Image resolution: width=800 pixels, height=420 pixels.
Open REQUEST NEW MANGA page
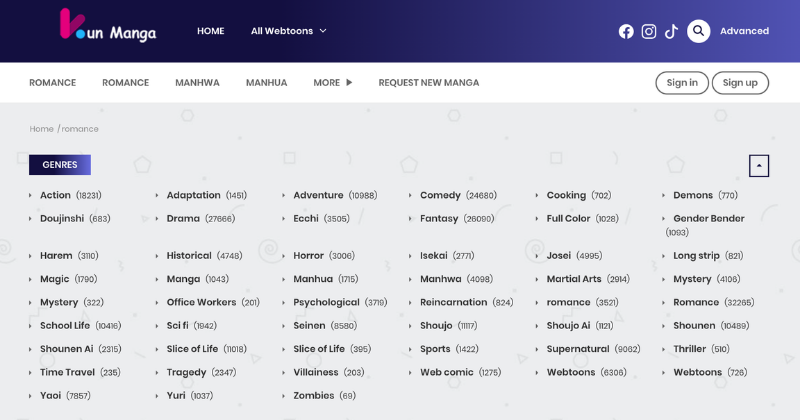click(428, 83)
